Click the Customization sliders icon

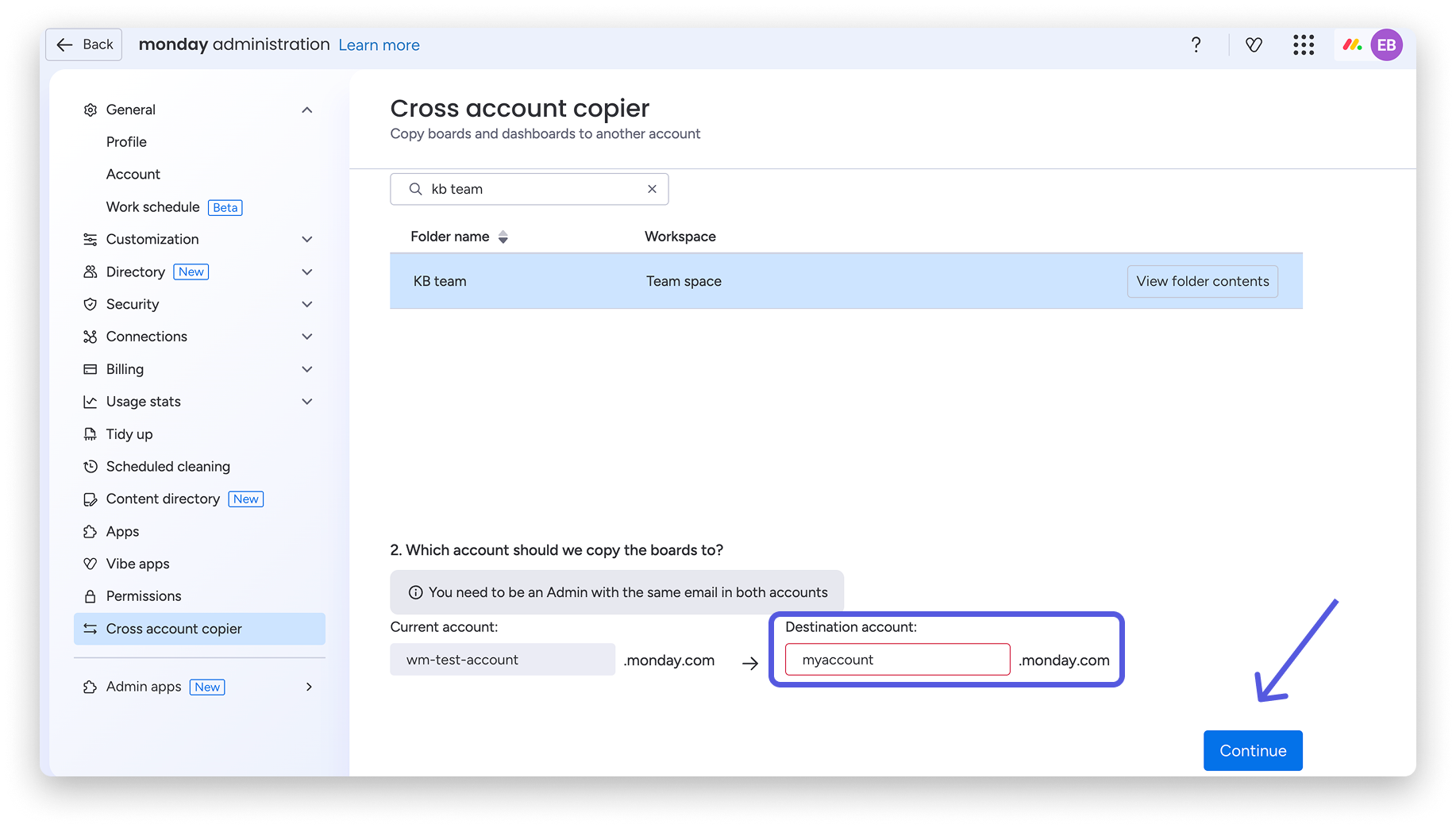91,239
